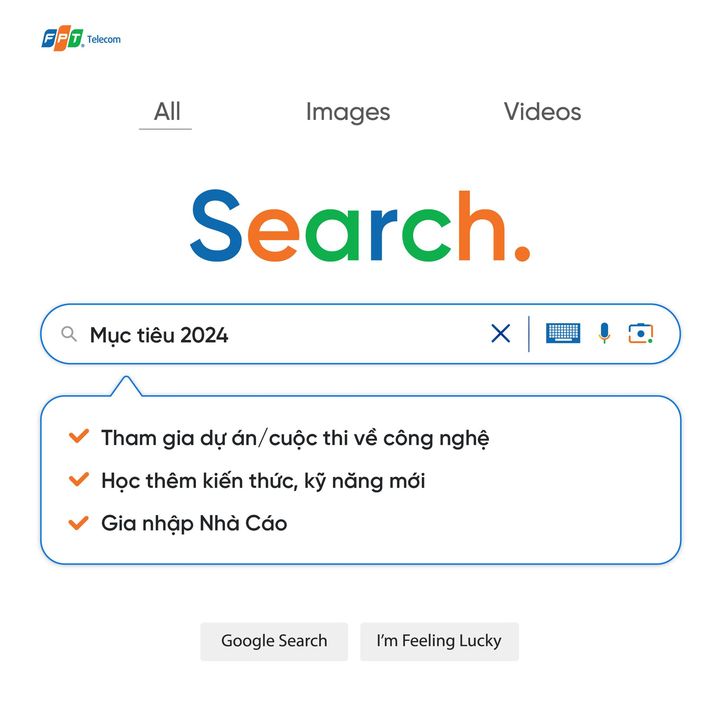Start voice search with microphone icon

tap(604, 333)
